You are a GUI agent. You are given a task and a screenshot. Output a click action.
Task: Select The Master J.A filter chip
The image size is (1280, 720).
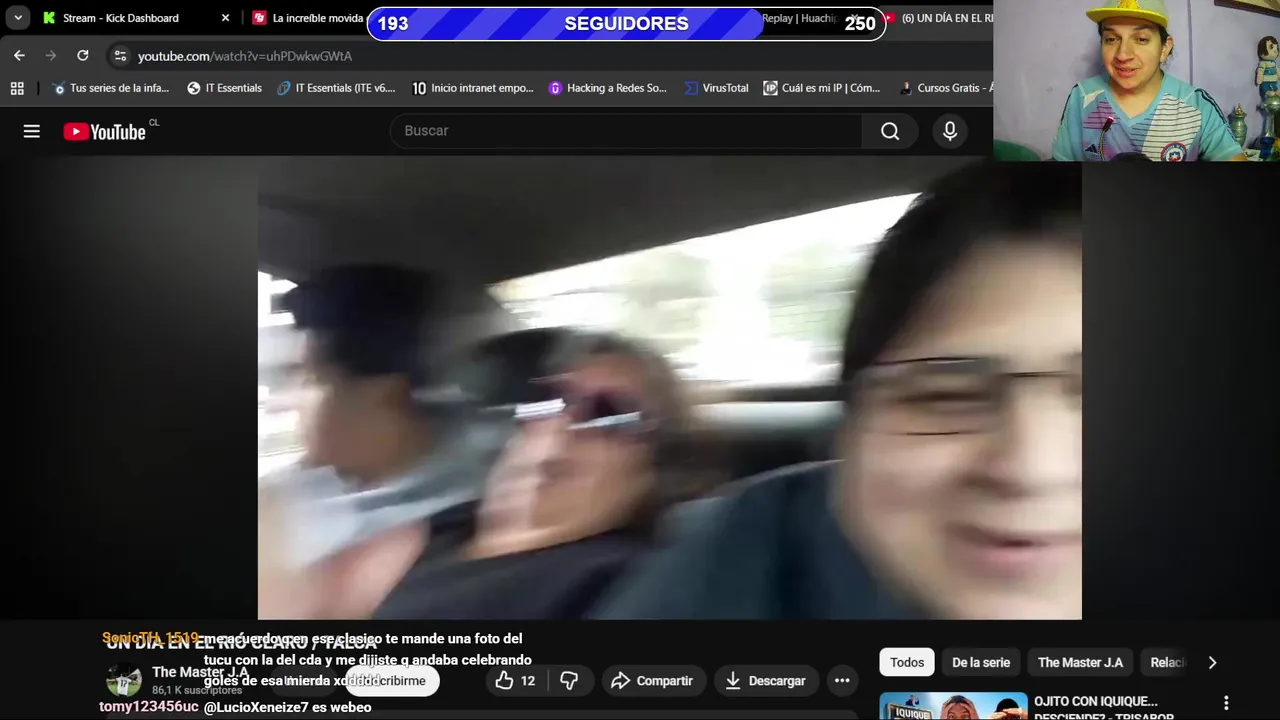coord(1080,662)
